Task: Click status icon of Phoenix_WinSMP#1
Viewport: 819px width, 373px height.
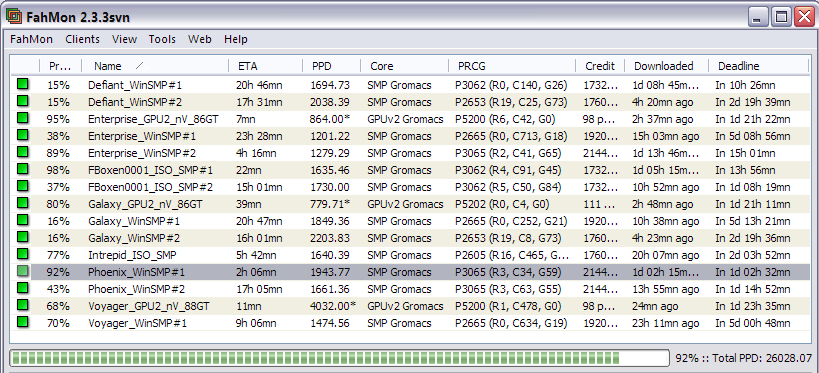Action: point(22,271)
